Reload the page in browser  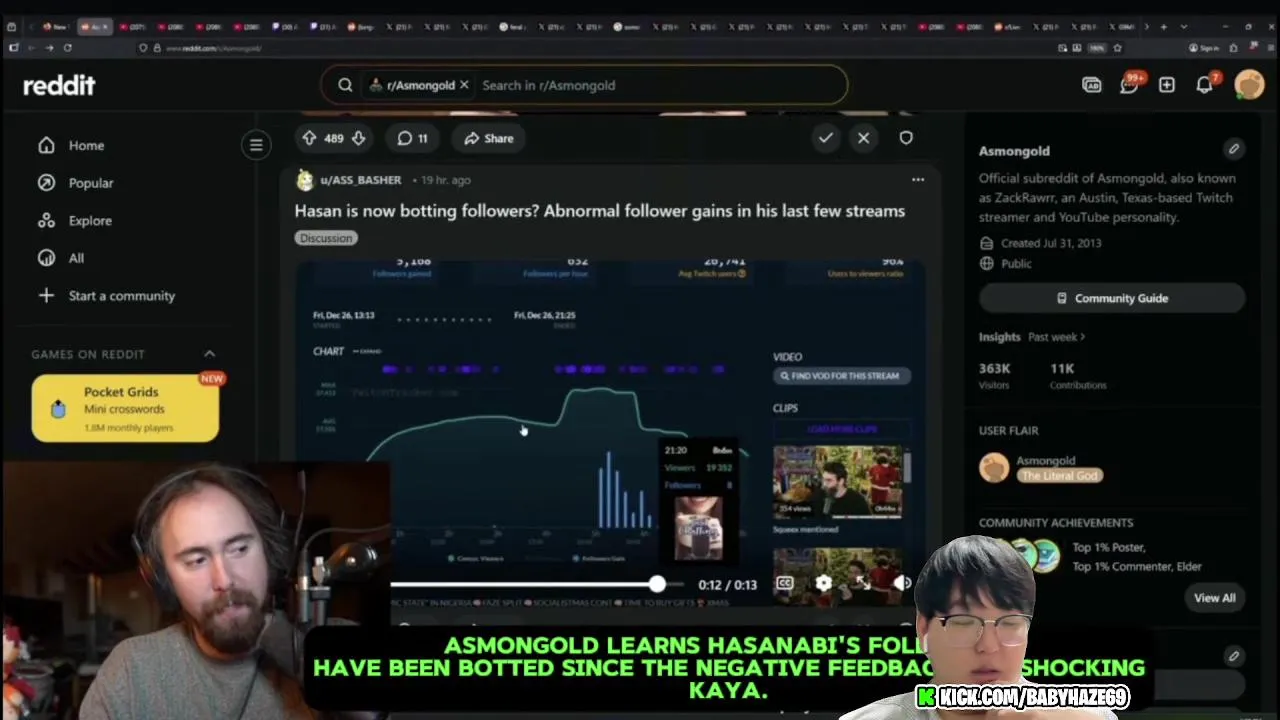coord(68,48)
